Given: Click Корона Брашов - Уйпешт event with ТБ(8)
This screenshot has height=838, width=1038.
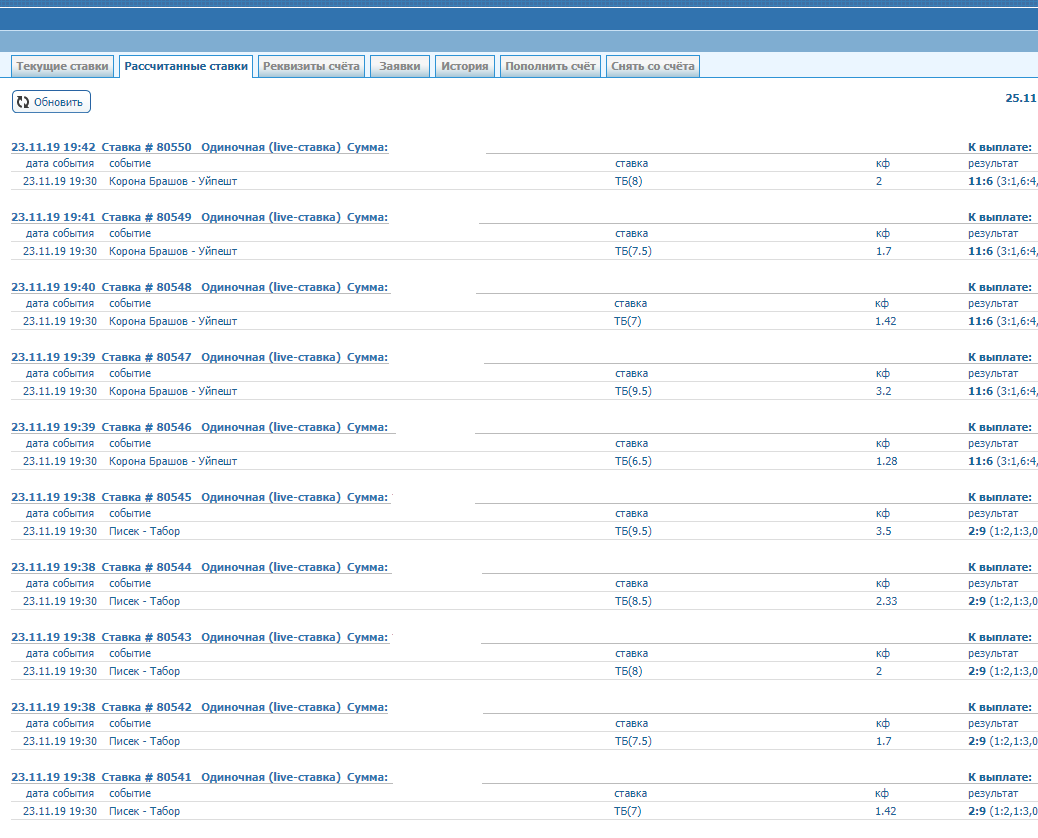Looking at the screenshot, I should click(173, 181).
